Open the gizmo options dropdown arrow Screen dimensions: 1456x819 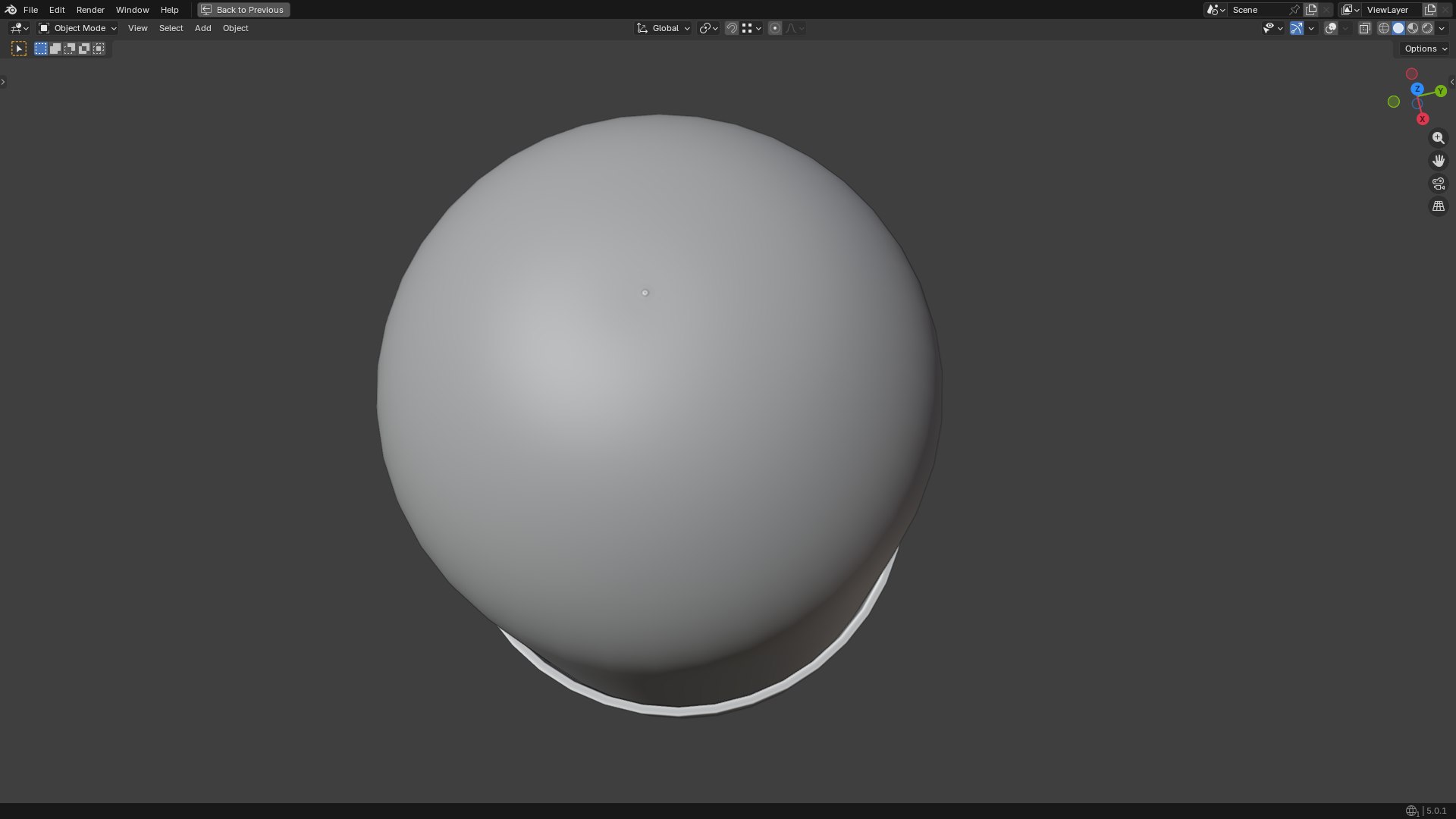click(1311, 28)
